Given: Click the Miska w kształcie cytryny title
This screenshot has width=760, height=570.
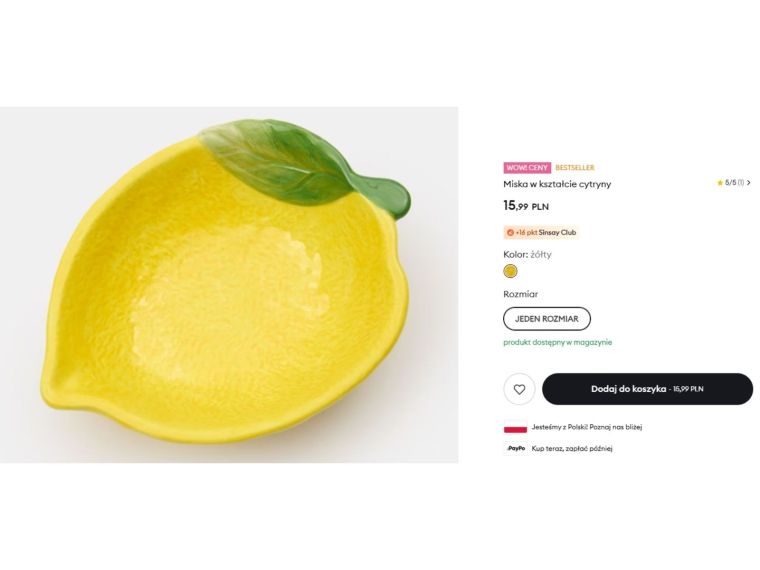Looking at the screenshot, I should click(x=557, y=184).
